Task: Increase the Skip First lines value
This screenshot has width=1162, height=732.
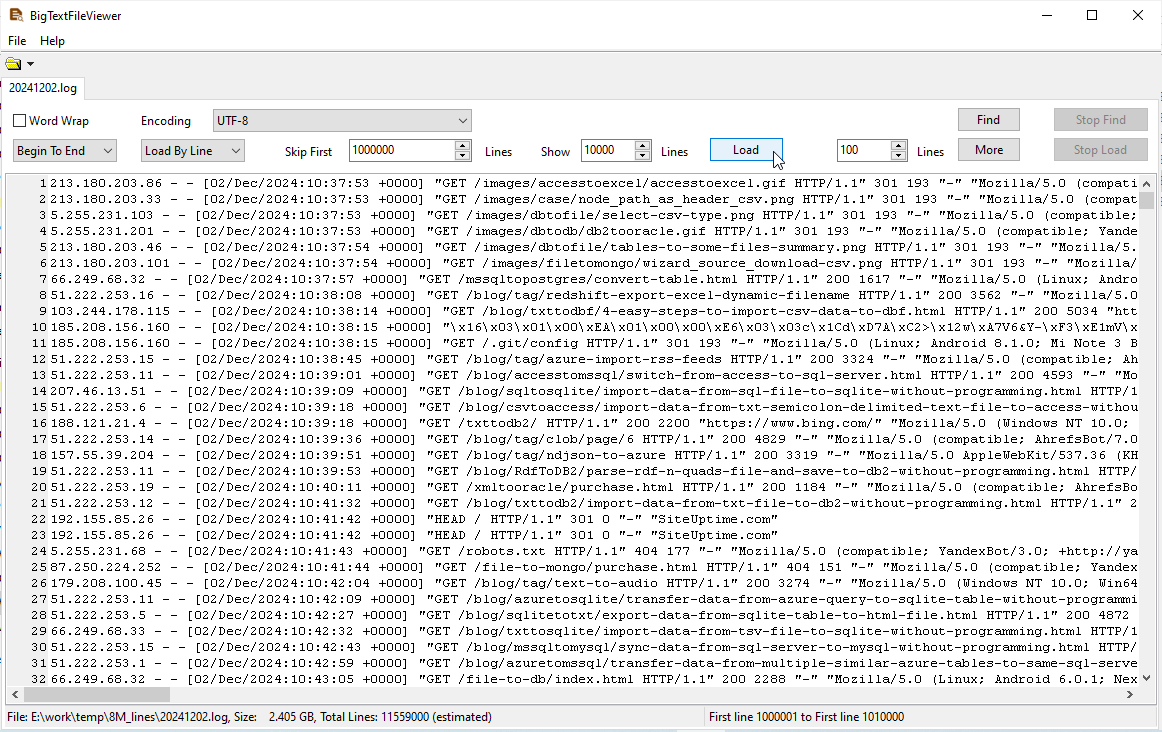Action: [x=462, y=146]
